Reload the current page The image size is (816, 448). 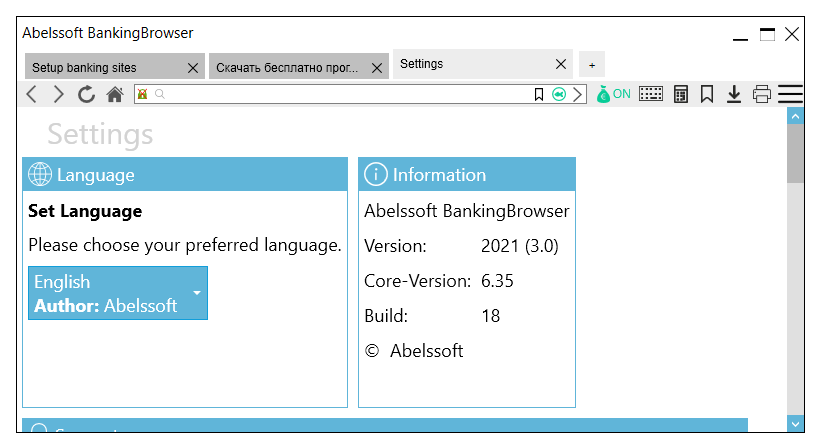click(86, 94)
